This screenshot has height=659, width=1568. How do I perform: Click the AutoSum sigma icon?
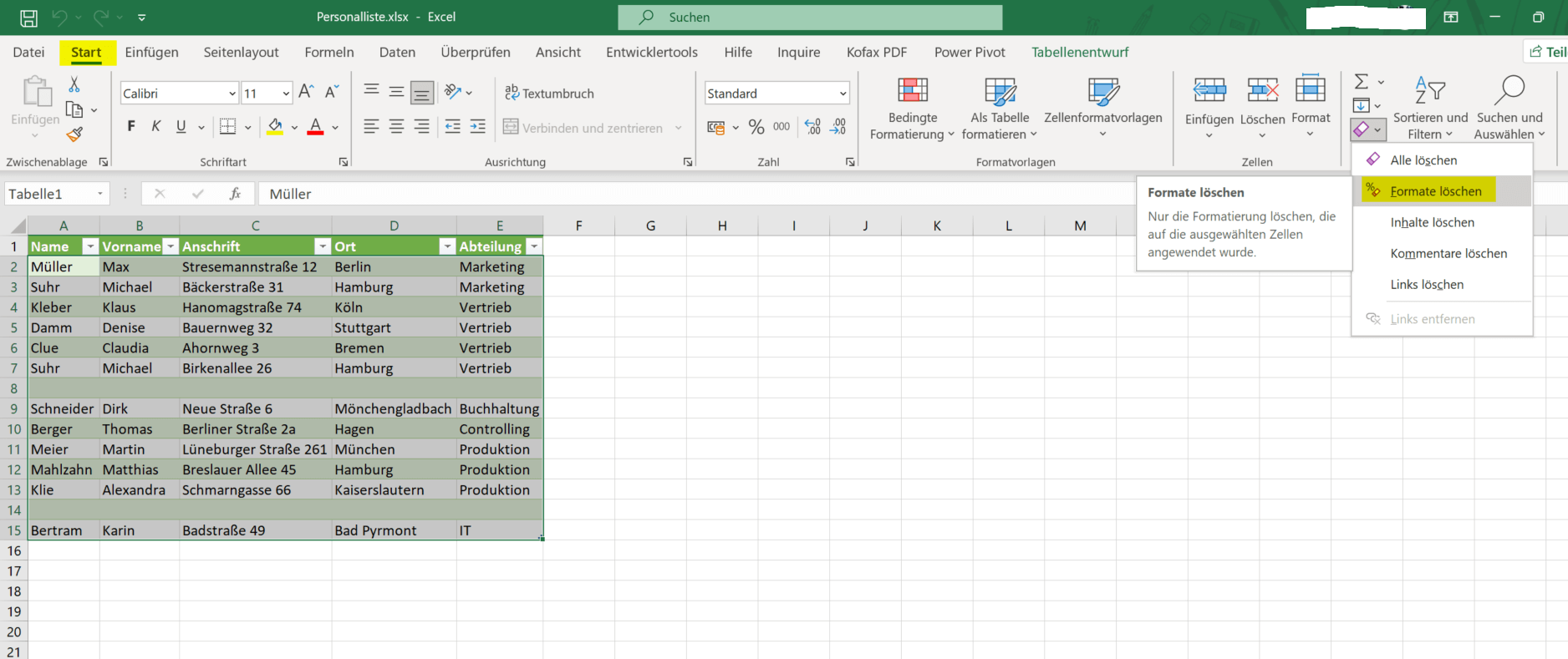point(1362,81)
